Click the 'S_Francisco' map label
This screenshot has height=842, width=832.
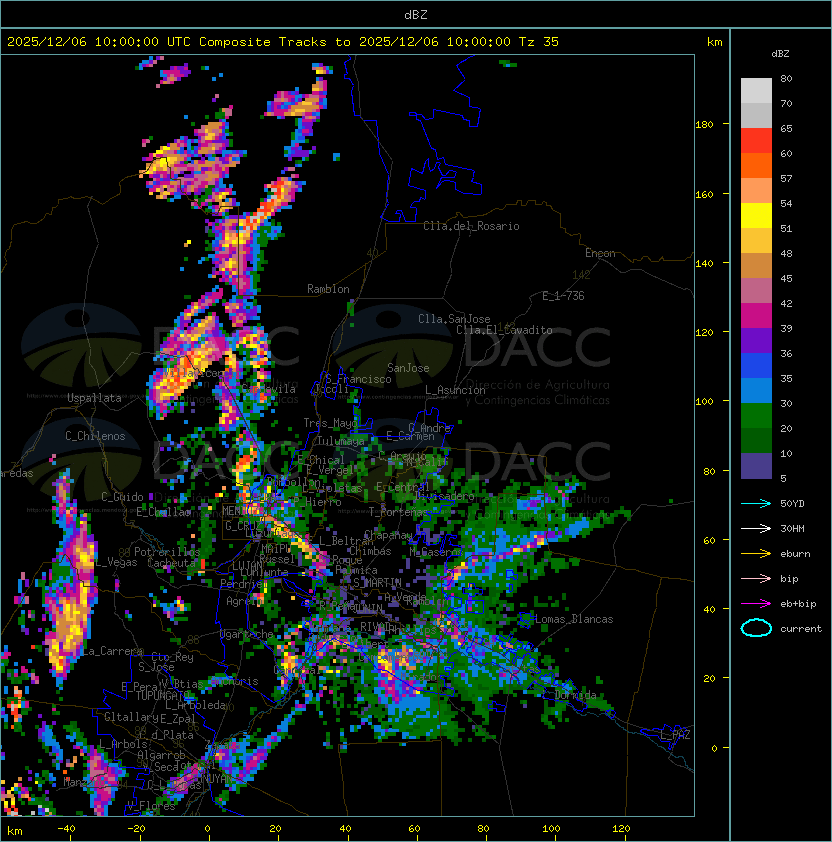click(x=358, y=379)
